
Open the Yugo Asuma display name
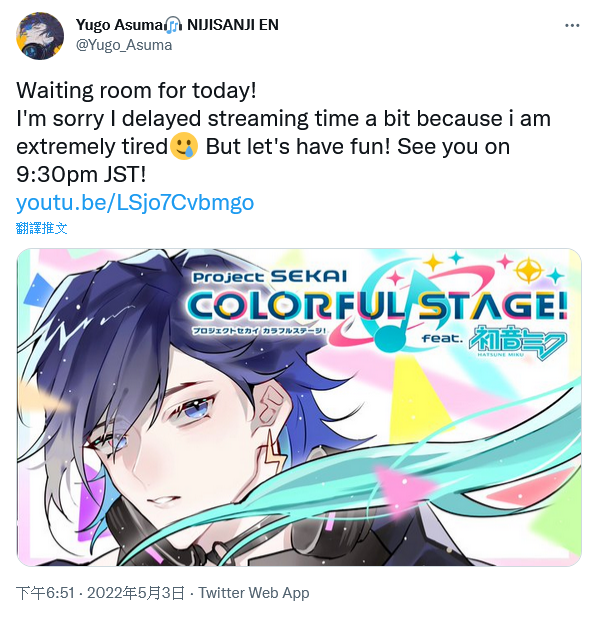tap(120, 24)
